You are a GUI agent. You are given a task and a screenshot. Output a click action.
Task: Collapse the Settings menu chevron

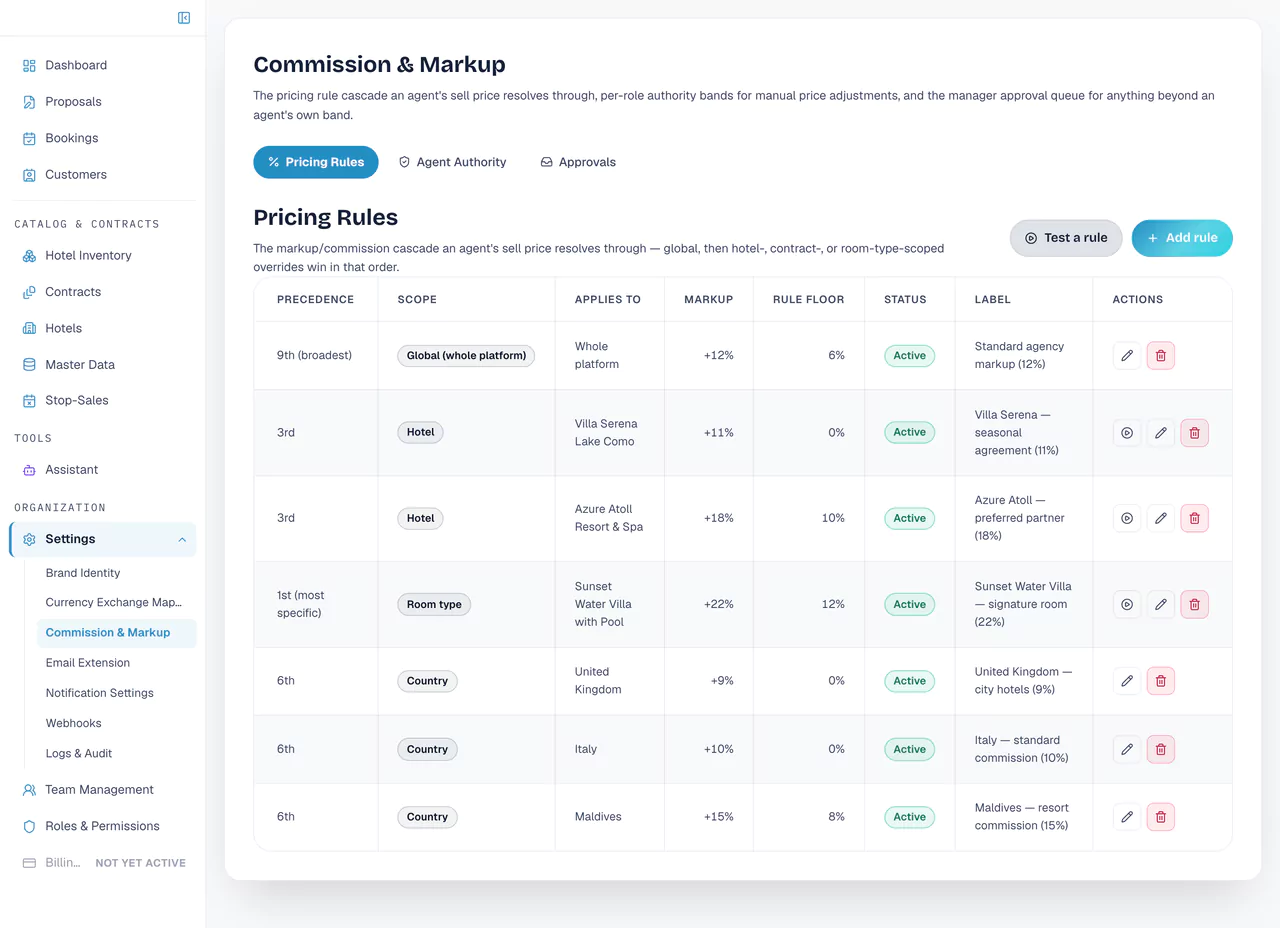182,540
